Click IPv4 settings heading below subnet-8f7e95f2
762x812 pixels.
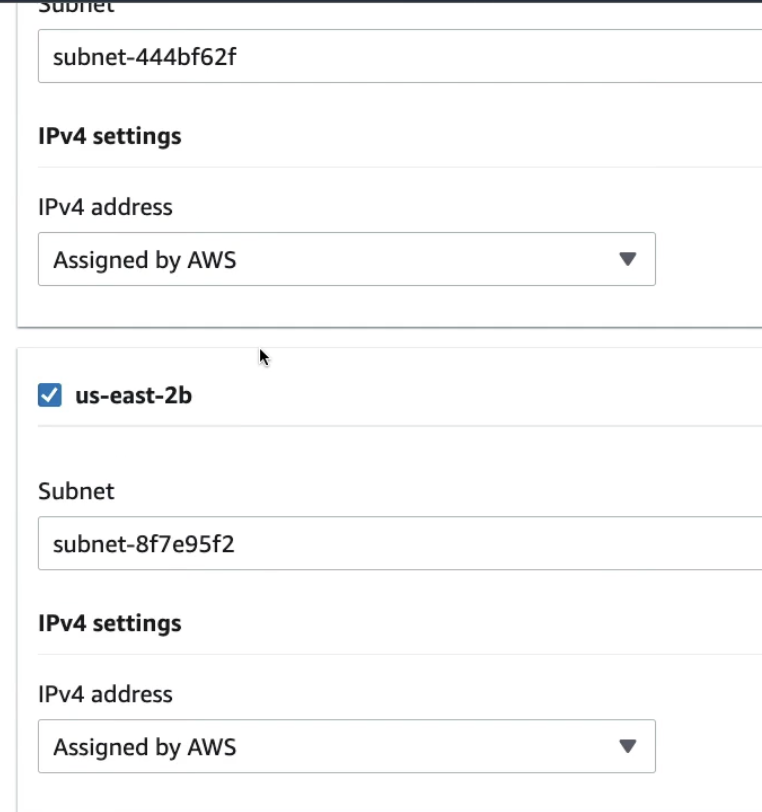coord(110,624)
